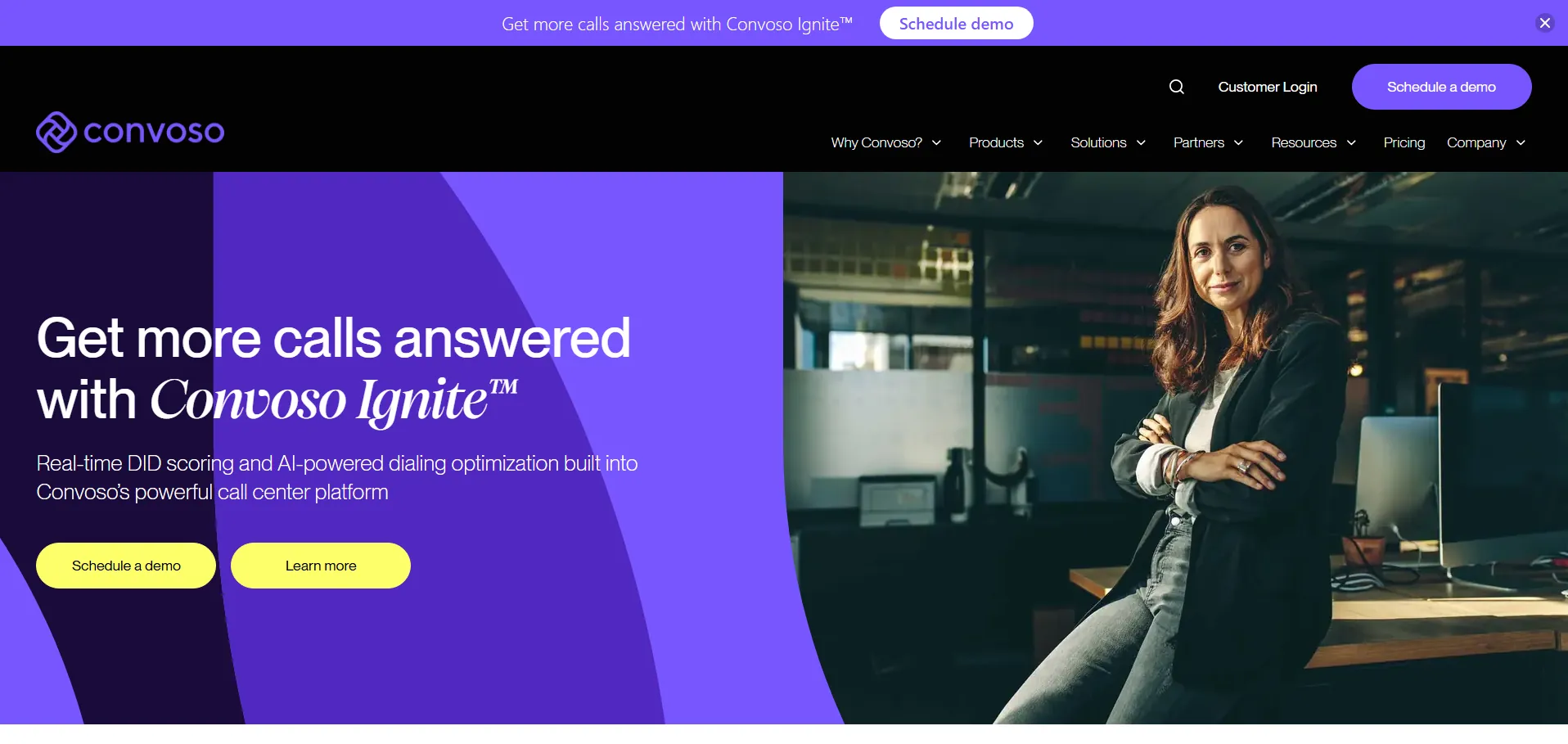Image resolution: width=1568 pixels, height=744 pixels.
Task: Expand the Solutions chevron
Action: coord(1141,142)
